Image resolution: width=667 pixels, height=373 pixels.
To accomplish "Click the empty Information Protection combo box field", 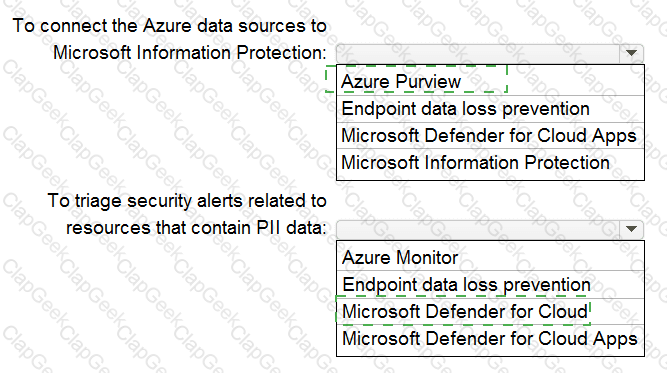I will point(478,53).
